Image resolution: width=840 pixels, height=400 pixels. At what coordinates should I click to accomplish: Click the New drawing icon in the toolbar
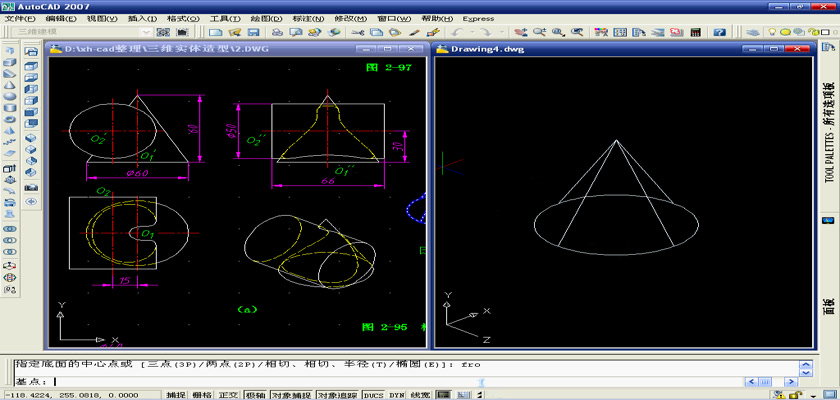(215, 32)
